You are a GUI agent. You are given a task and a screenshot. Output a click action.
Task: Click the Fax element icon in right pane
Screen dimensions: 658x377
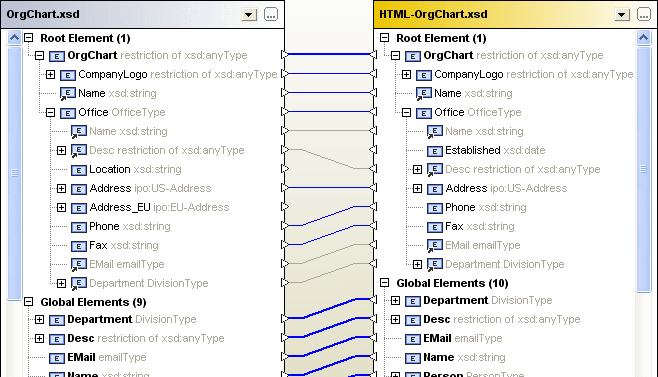click(434, 227)
